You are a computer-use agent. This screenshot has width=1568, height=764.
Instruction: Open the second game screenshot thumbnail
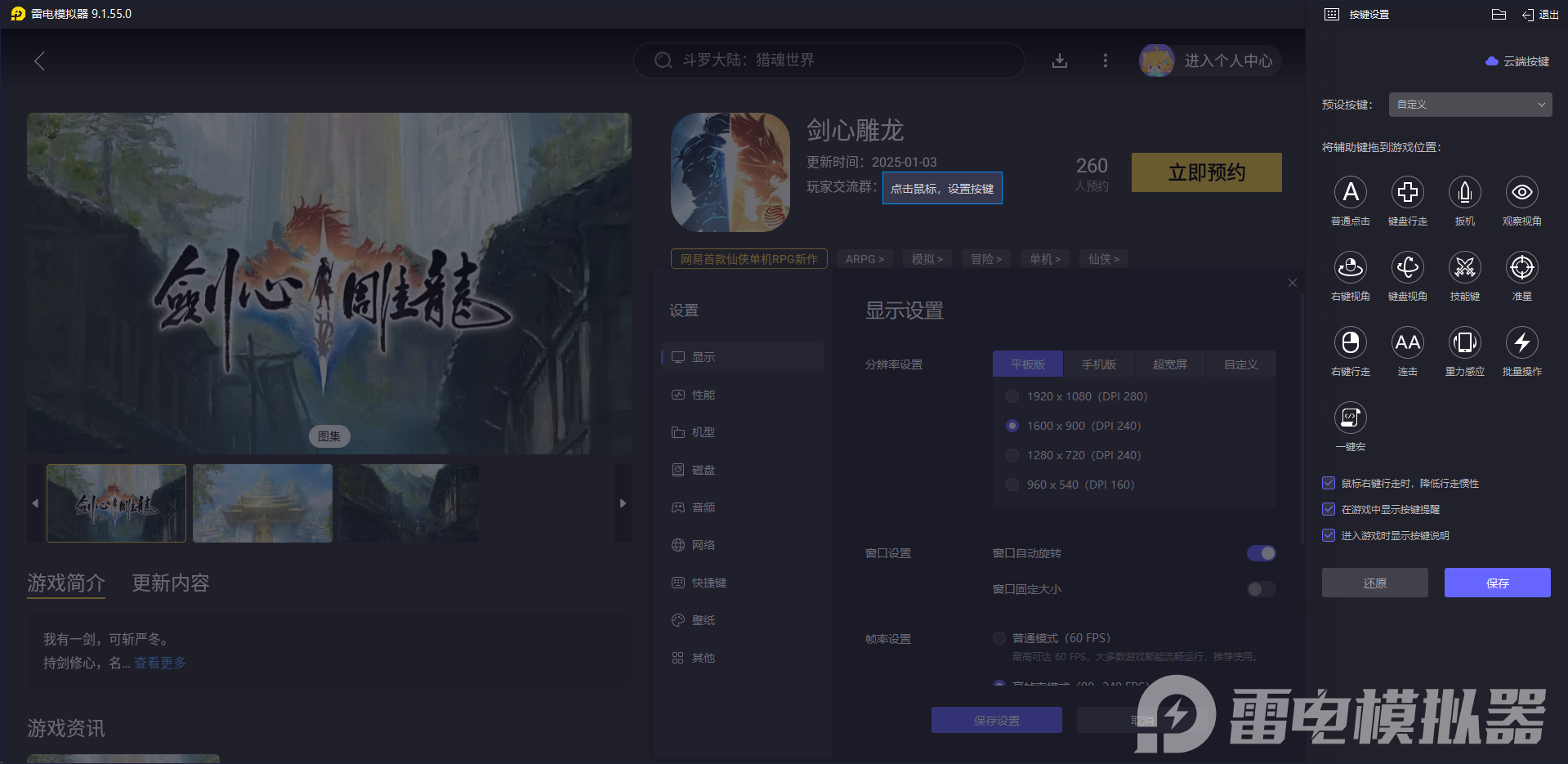coord(262,503)
